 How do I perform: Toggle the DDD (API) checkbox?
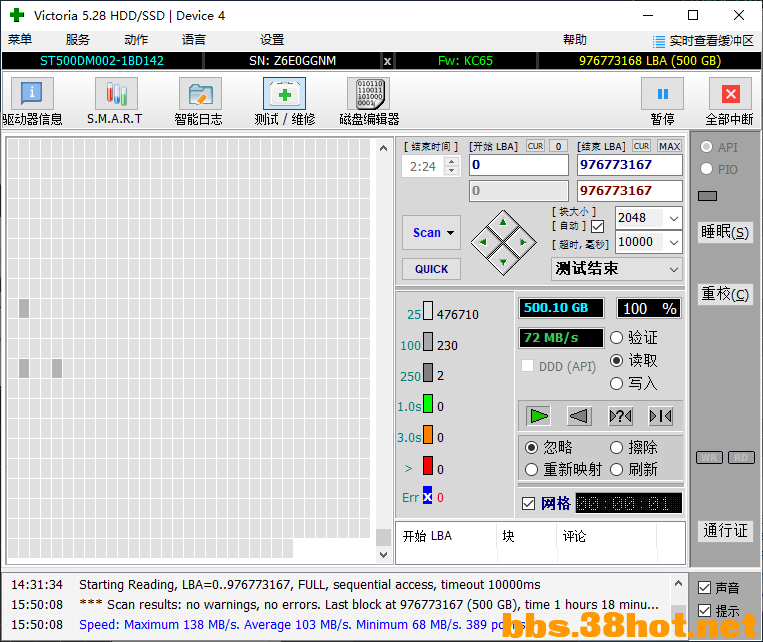tap(527, 366)
